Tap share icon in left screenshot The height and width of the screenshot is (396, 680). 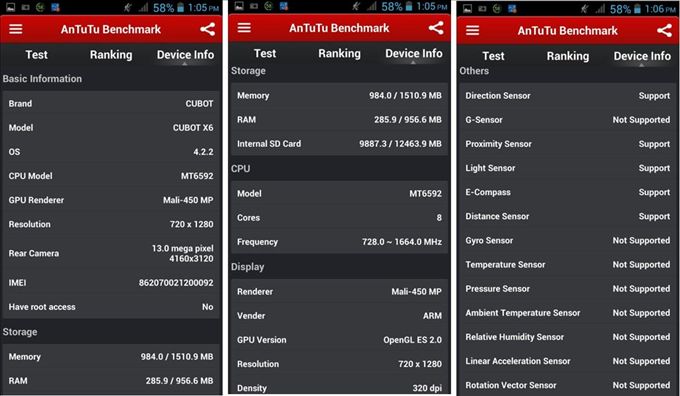tap(207, 29)
